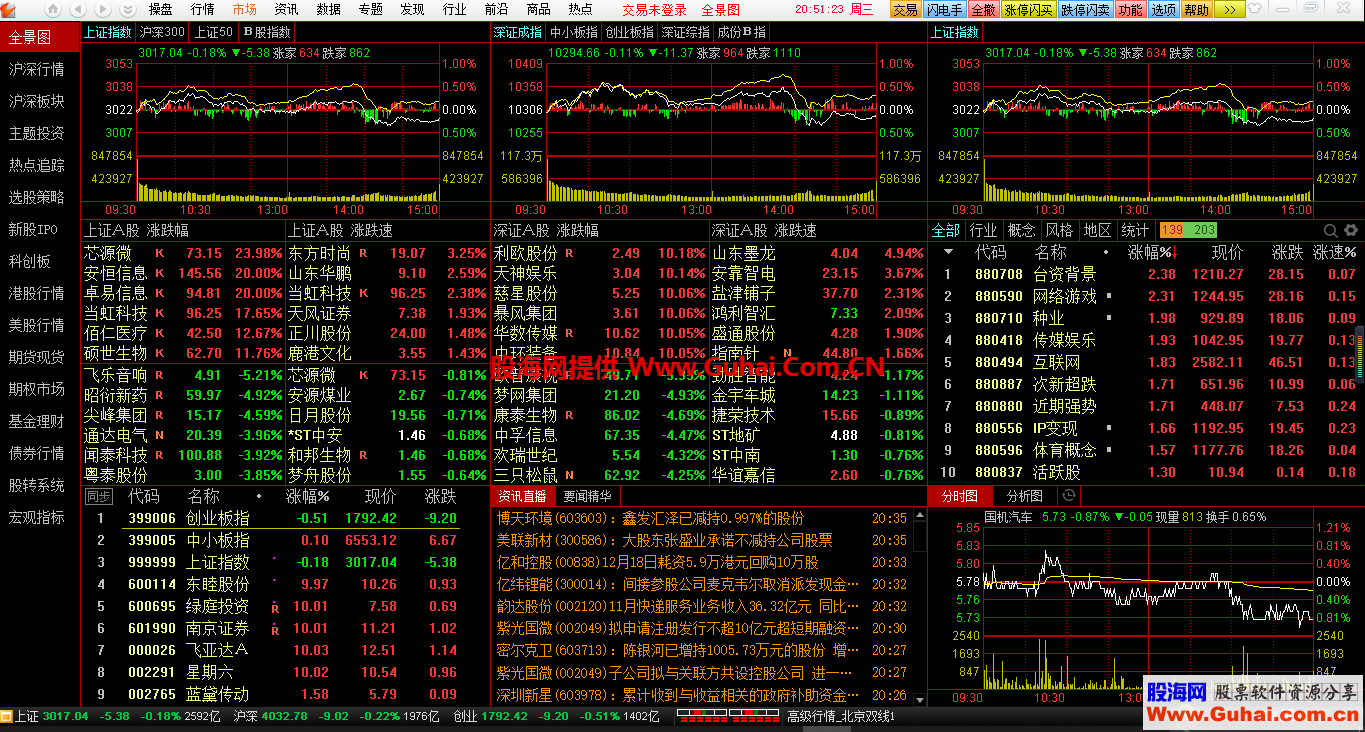
Task: Toggle the 同步 sync button
Action: click(98, 496)
